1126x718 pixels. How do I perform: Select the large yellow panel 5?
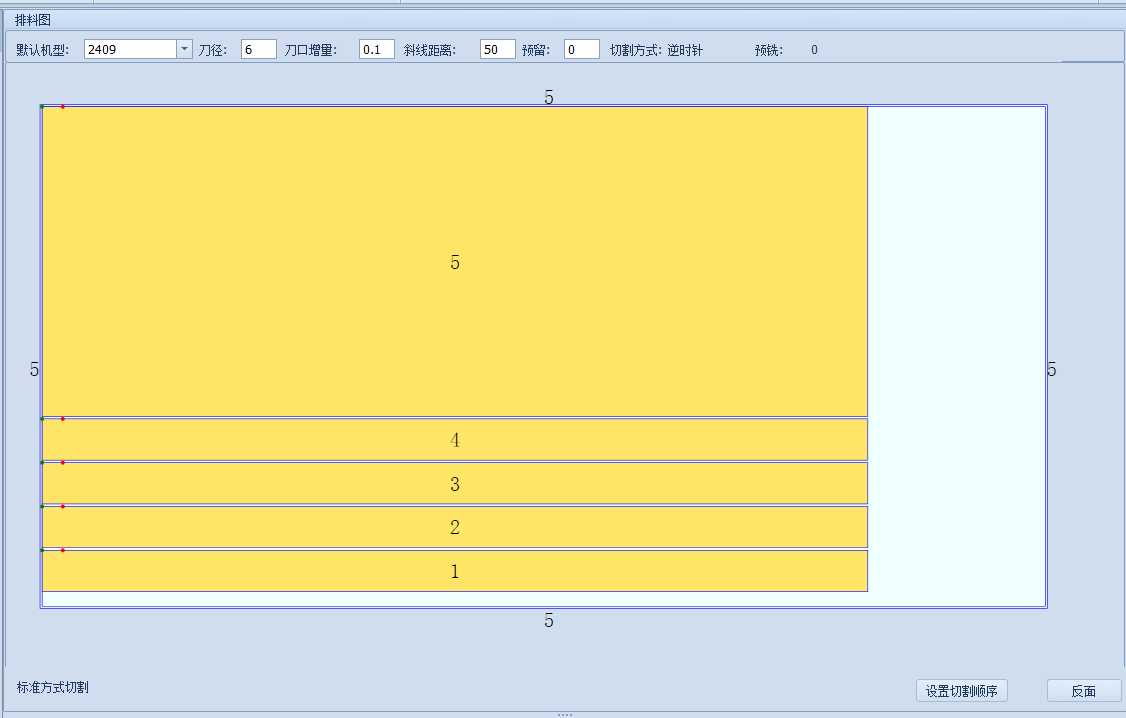click(x=455, y=262)
